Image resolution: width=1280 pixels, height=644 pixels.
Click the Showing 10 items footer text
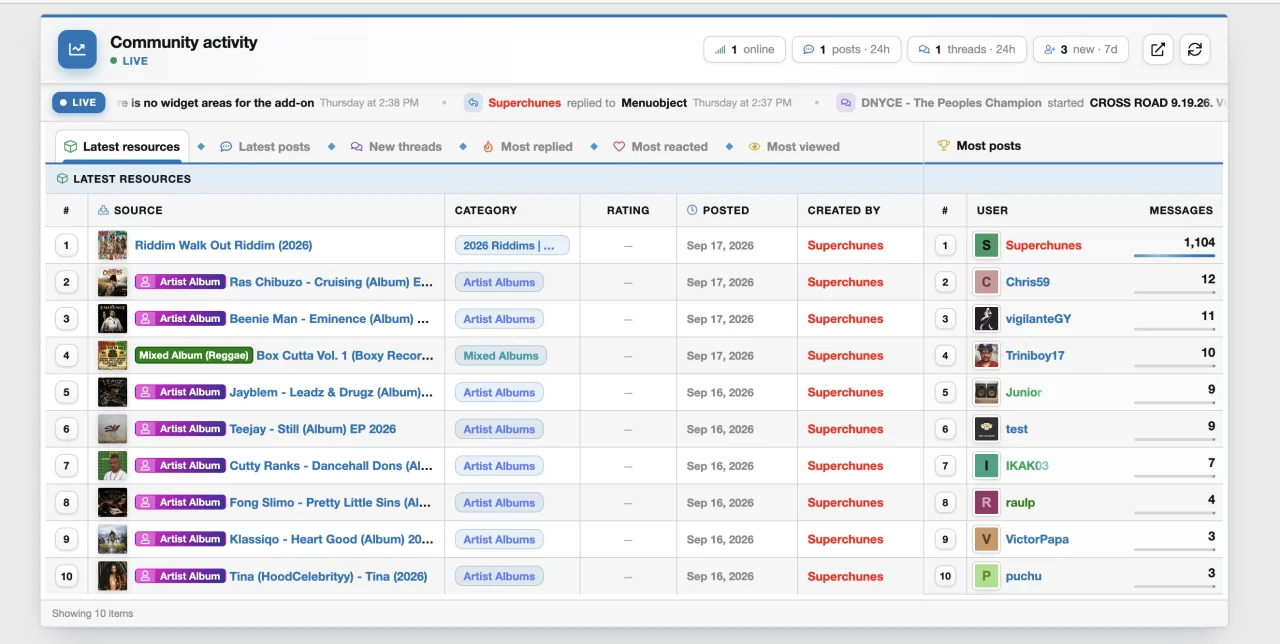click(x=92, y=613)
